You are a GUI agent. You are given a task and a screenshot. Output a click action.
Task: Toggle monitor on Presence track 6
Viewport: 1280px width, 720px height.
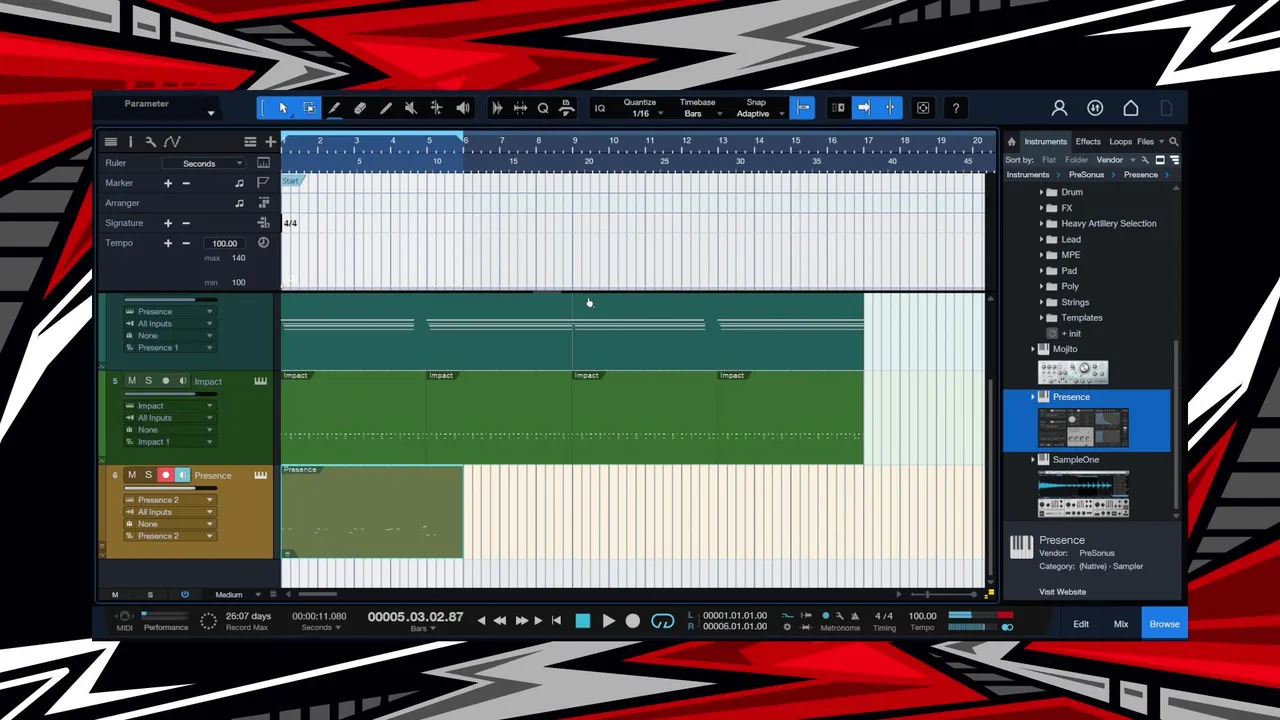182,475
